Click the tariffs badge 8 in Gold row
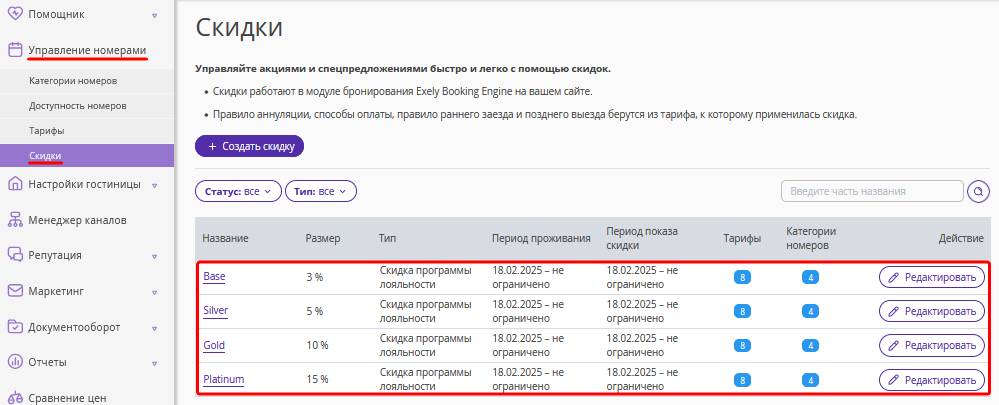This screenshot has width=999, height=405. pyautogui.click(x=742, y=346)
